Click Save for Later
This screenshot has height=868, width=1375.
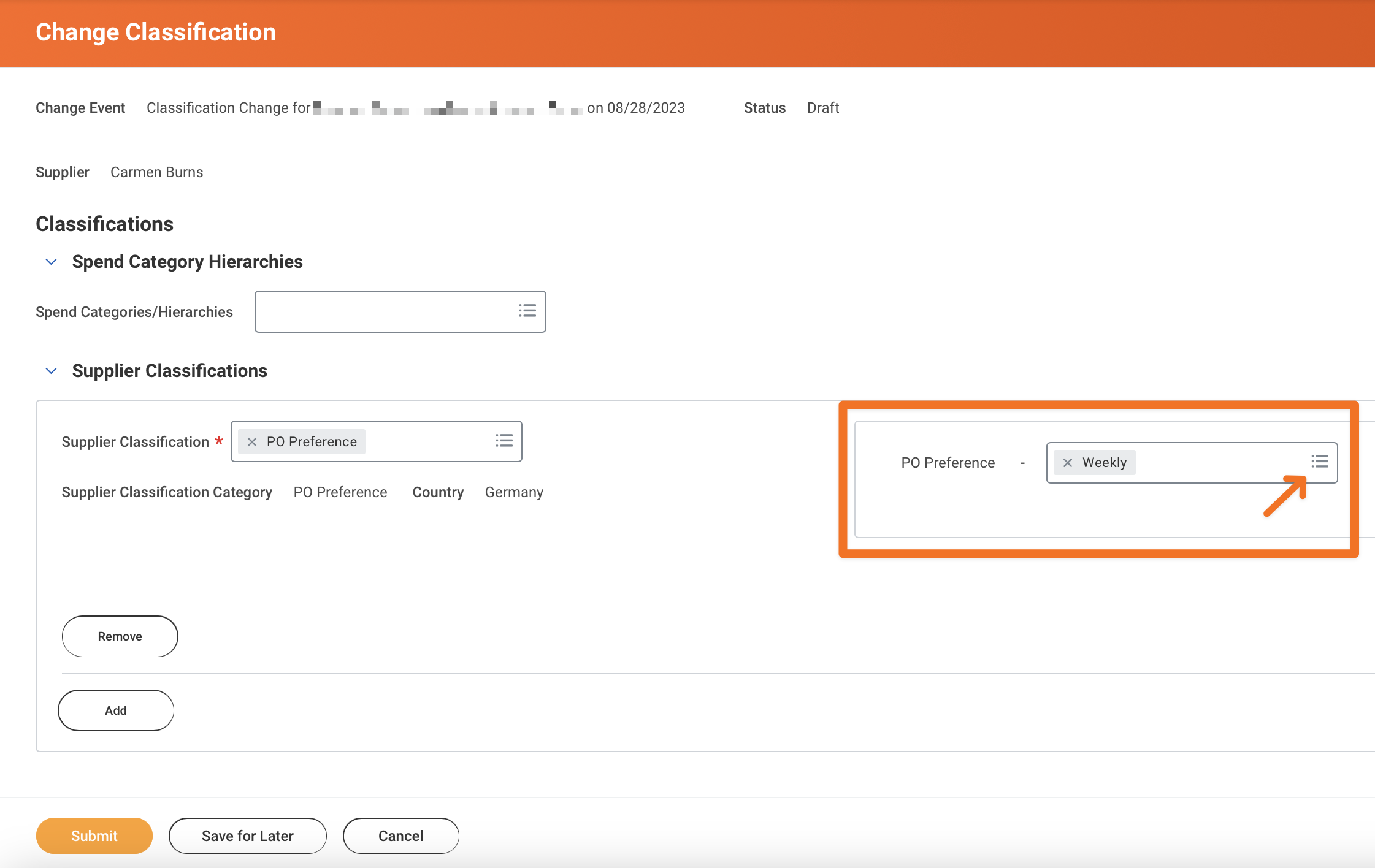(x=247, y=835)
